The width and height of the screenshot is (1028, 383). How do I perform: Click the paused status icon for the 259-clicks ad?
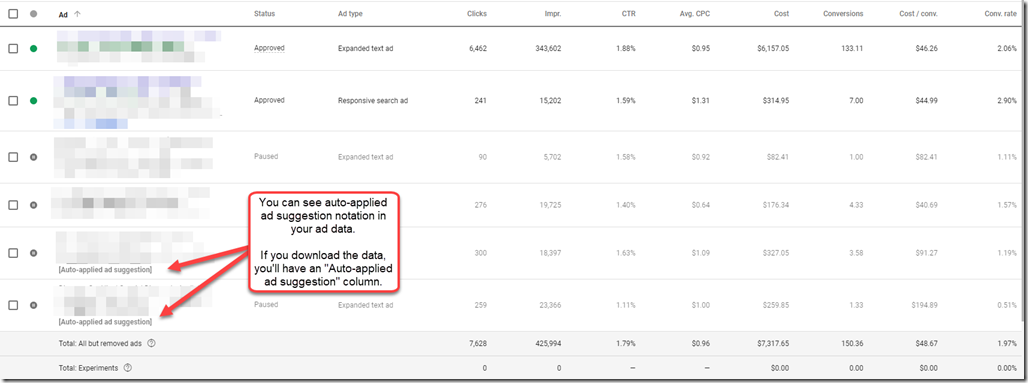pos(33,305)
